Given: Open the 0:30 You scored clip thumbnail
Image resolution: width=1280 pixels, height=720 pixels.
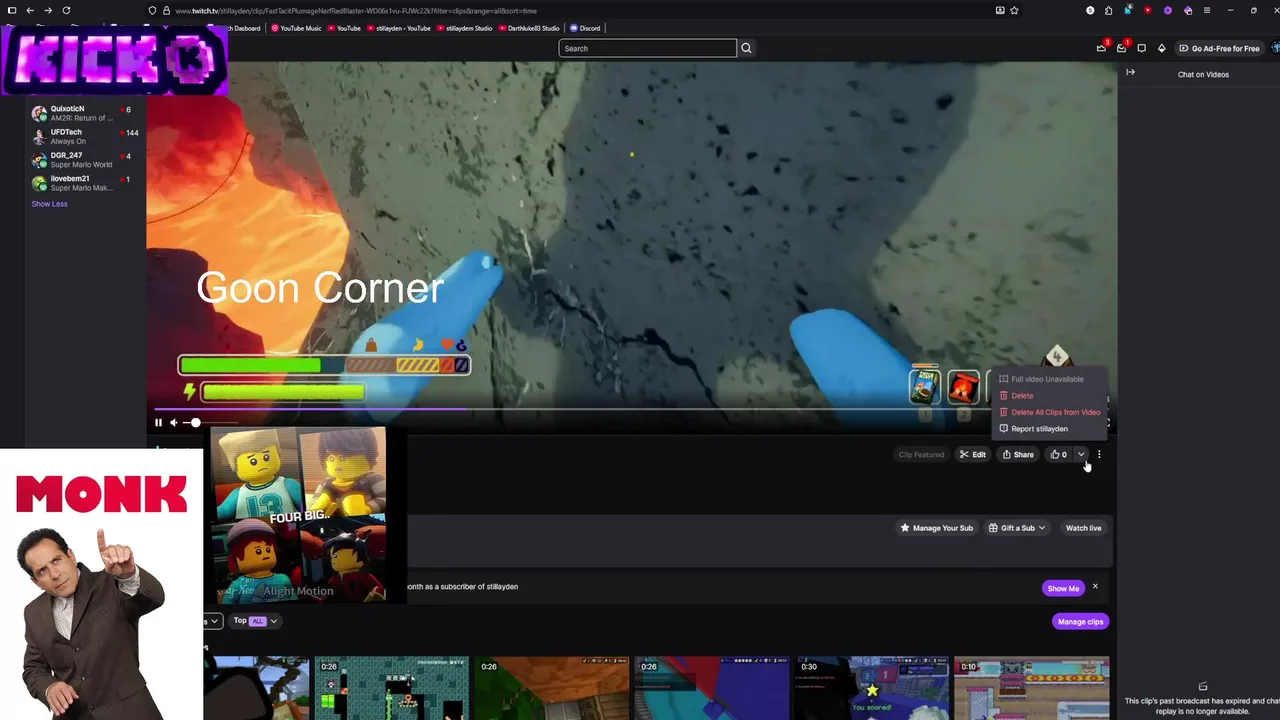Looking at the screenshot, I should click(x=872, y=688).
